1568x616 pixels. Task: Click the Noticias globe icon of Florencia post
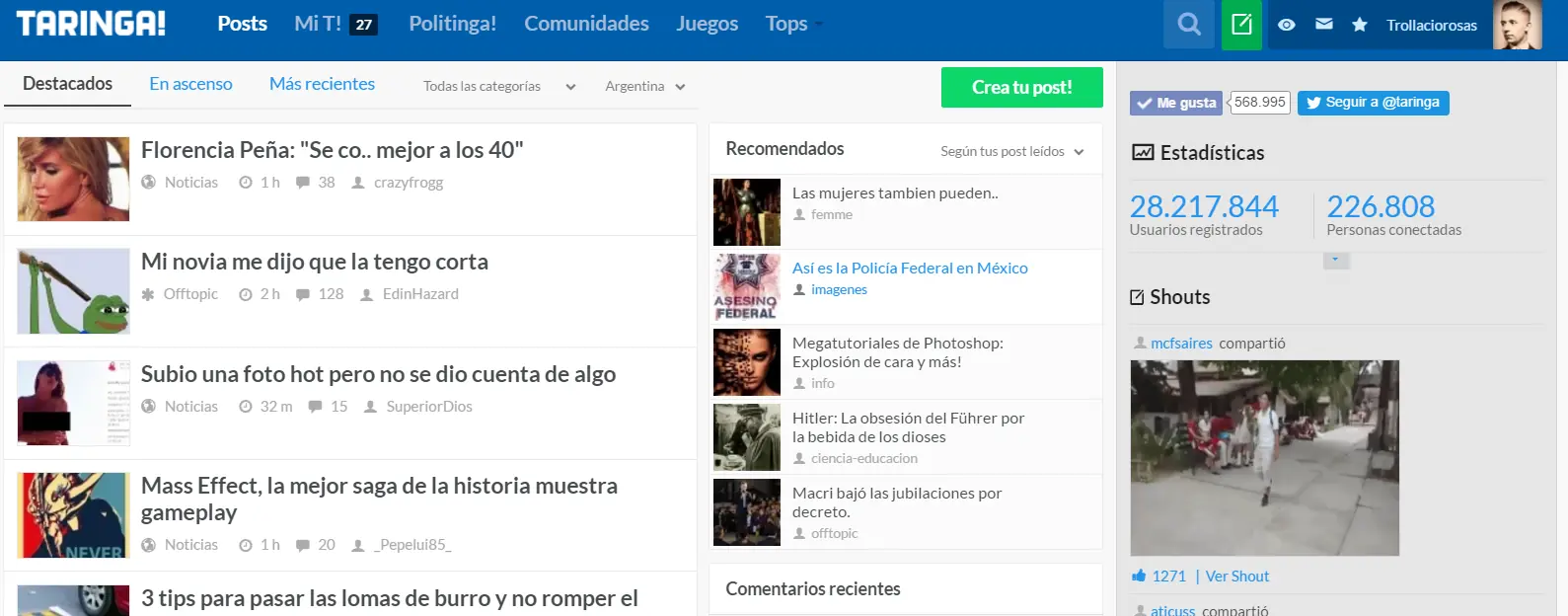148,183
